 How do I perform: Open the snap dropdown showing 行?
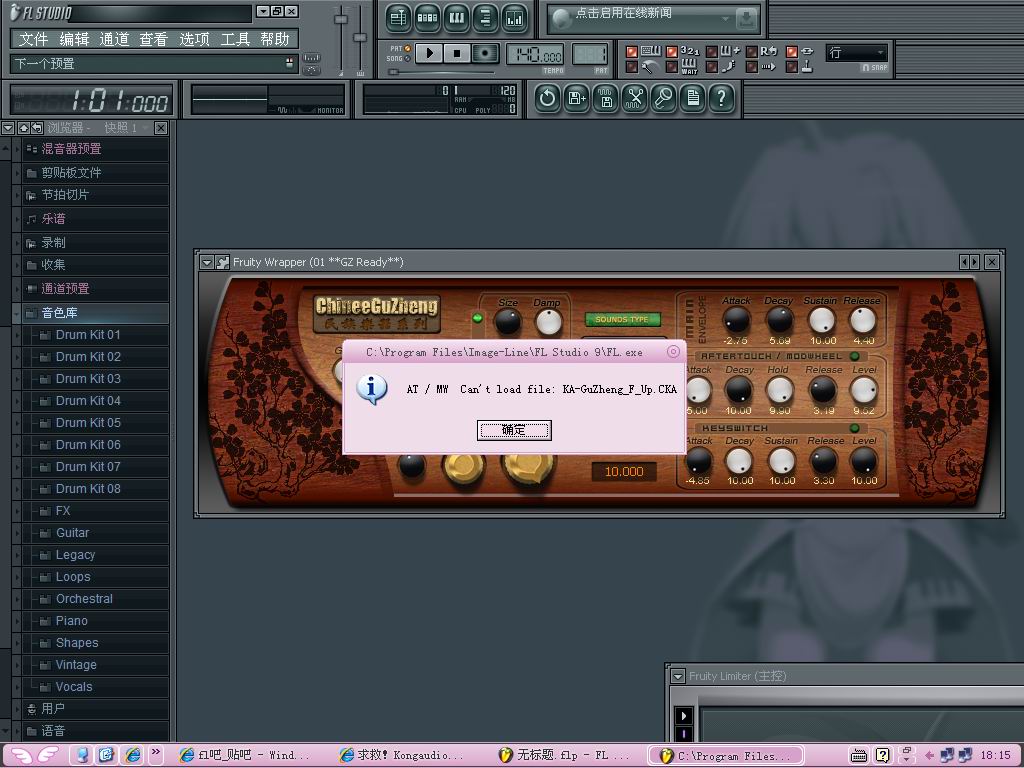click(856, 53)
